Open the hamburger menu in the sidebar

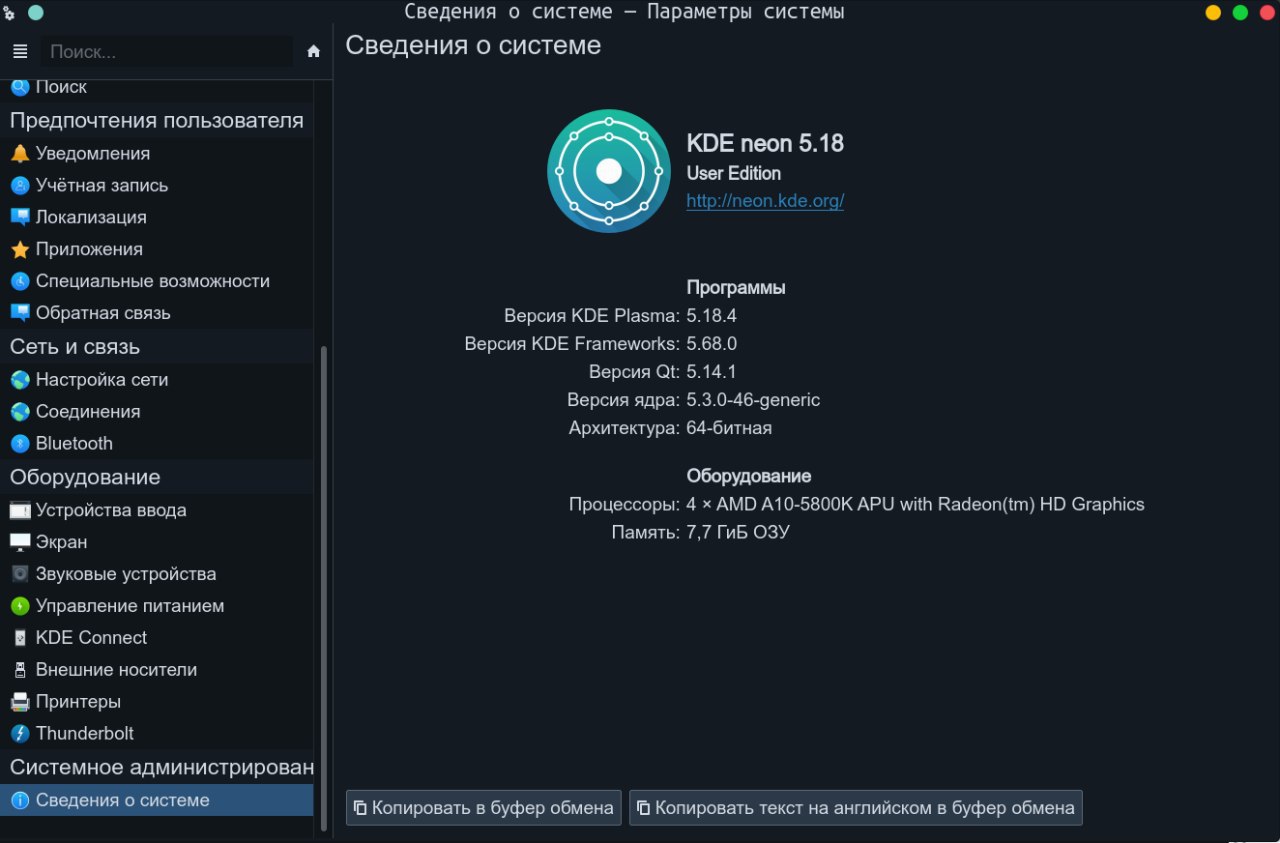pyautogui.click(x=20, y=51)
